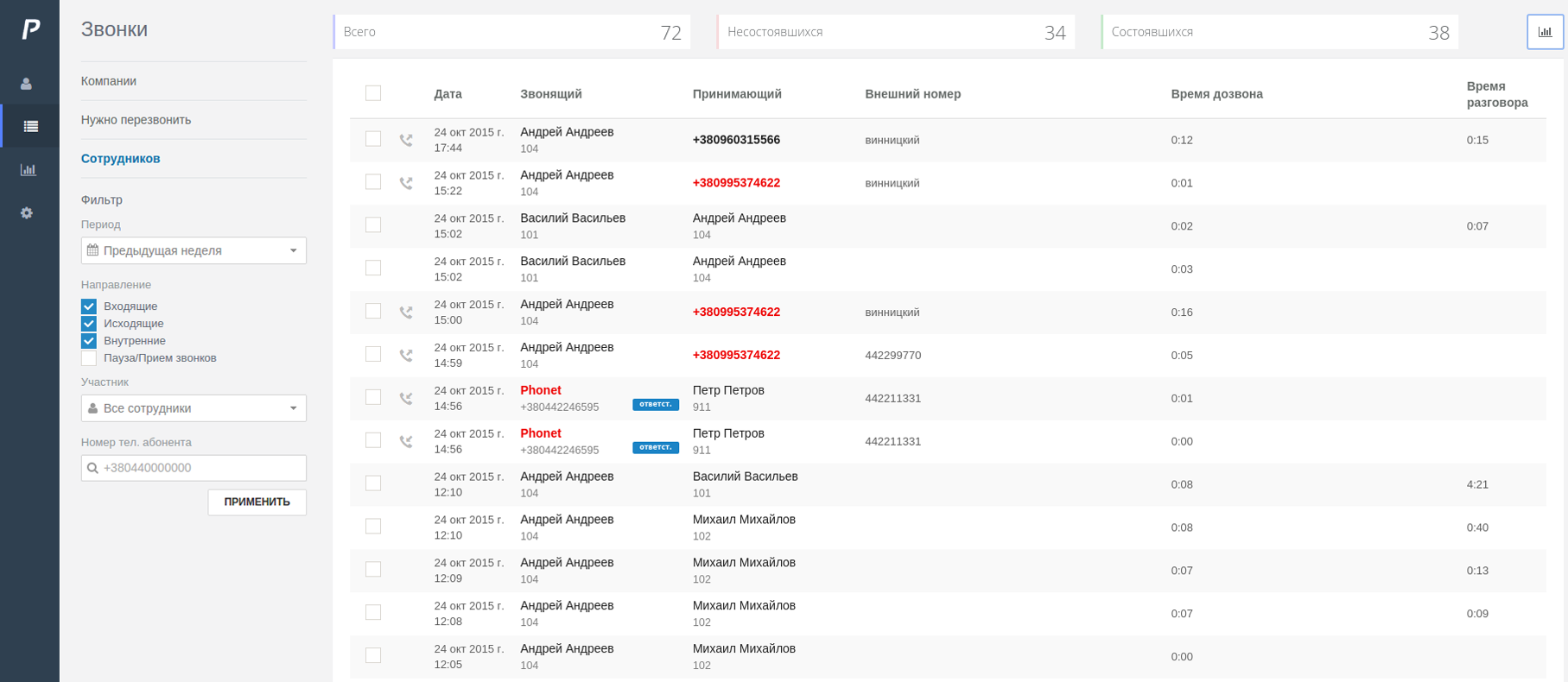1568x682 pixels.
Task: Click calendar icon in period selector
Action: click(x=93, y=250)
